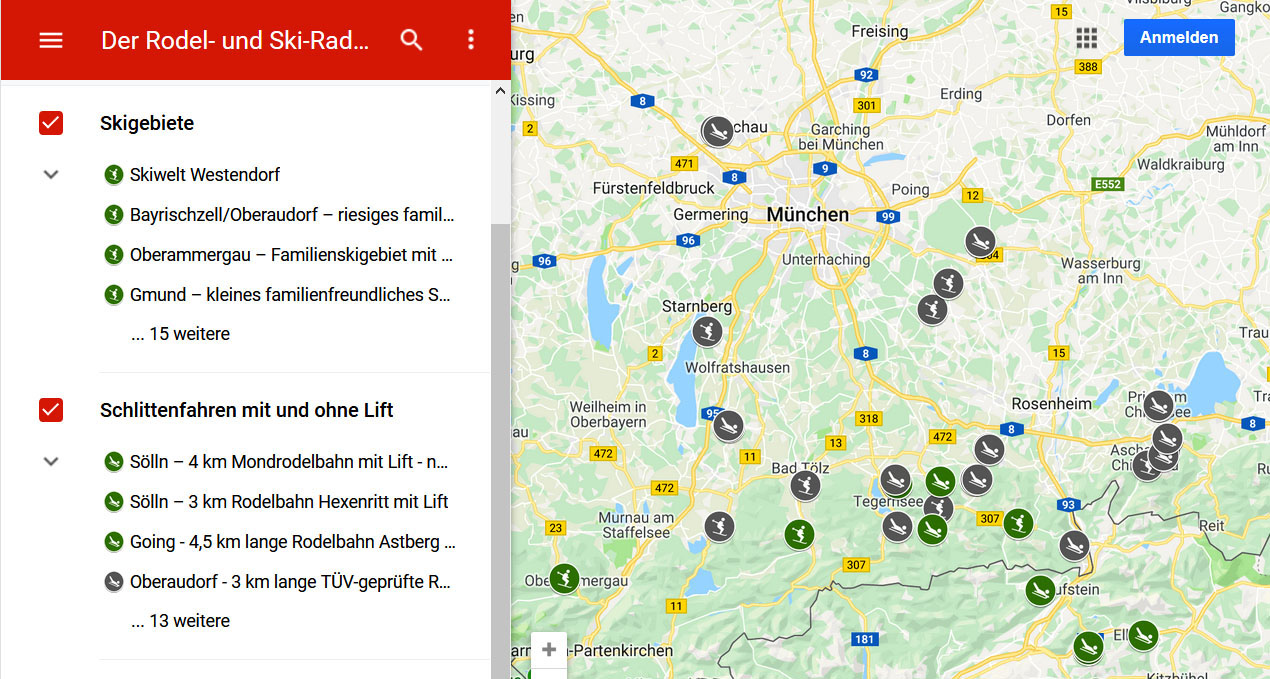Select gray sled marker on Prien am Chiemsee label
The height and width of the screenshot is (679, 1270).
(1158, 406)
